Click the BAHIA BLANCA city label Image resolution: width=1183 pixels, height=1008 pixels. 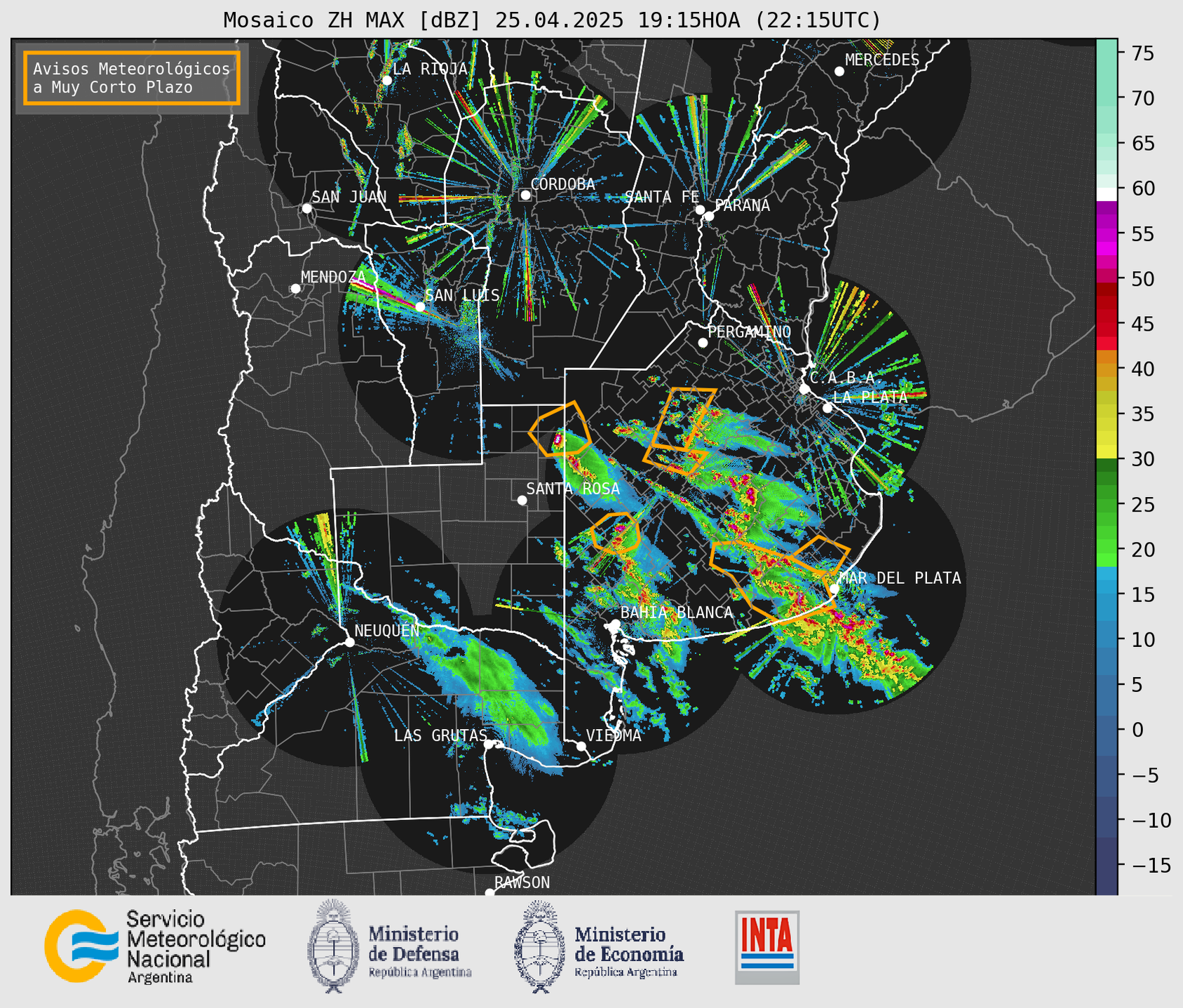point(677,613)
